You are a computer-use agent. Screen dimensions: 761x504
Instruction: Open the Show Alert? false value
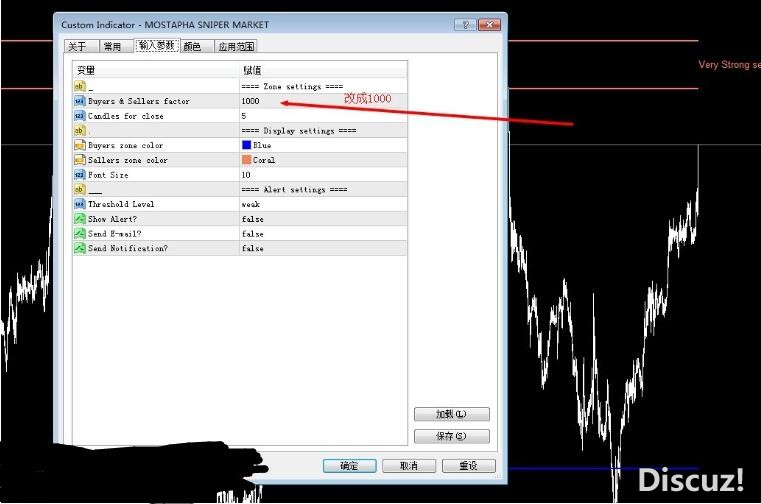coord(252,219)
